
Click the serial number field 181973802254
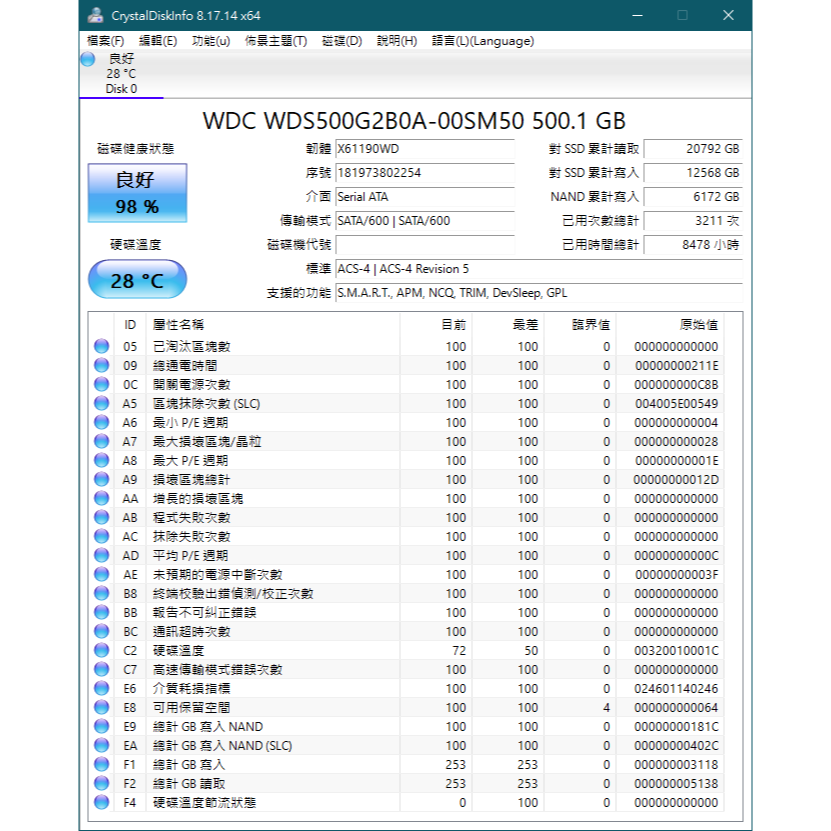pos(425,173)
